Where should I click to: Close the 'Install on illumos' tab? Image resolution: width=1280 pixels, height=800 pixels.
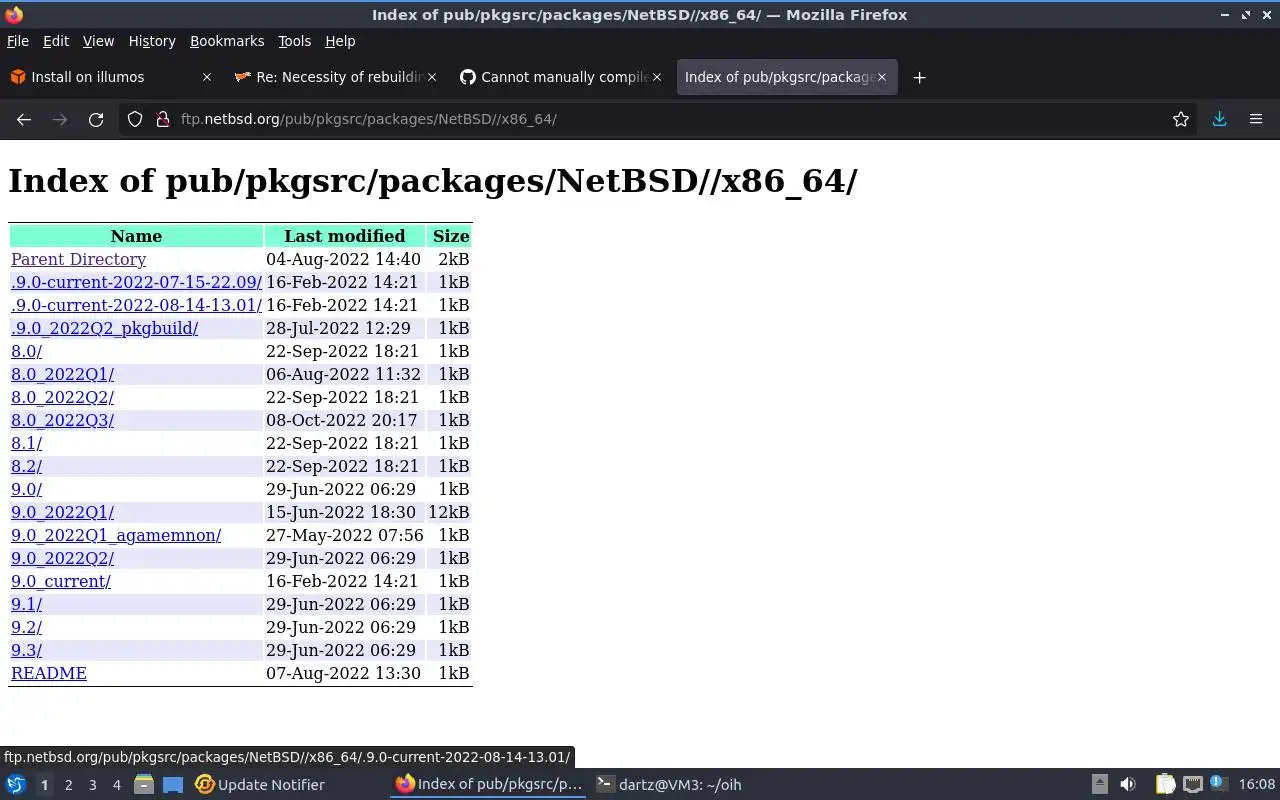tap(207, 77)
